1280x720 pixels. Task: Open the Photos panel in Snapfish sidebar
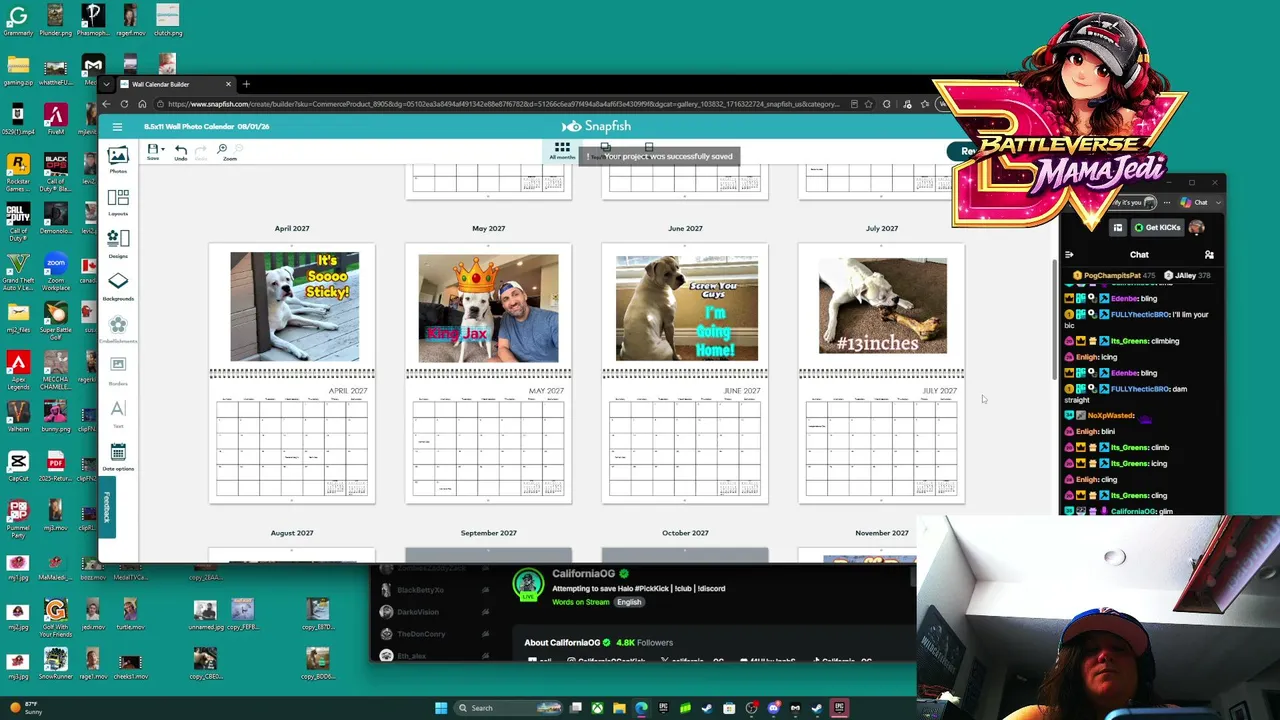click(x=118, y=159)
